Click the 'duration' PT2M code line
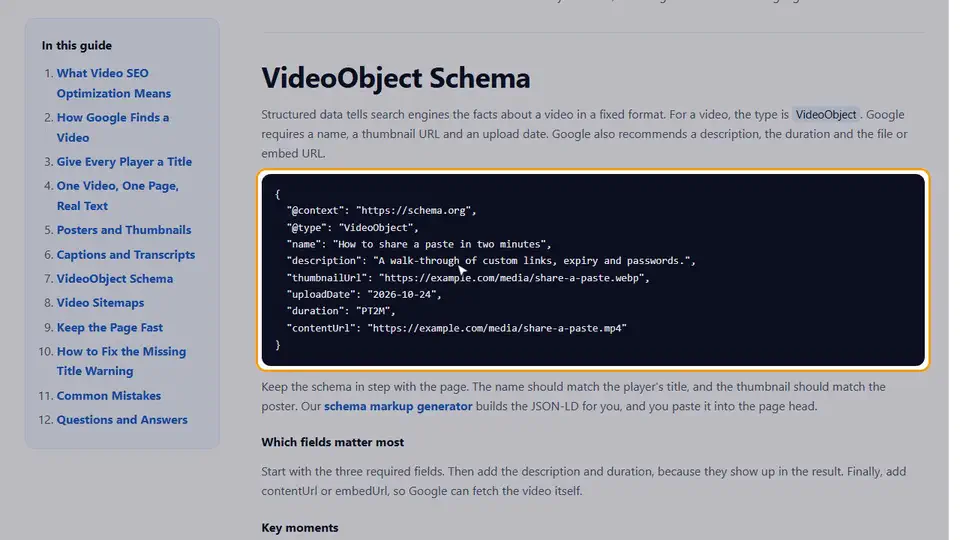The height and width of the screenshot is (540, 960). pyautogui.click(x=341, y=311)
